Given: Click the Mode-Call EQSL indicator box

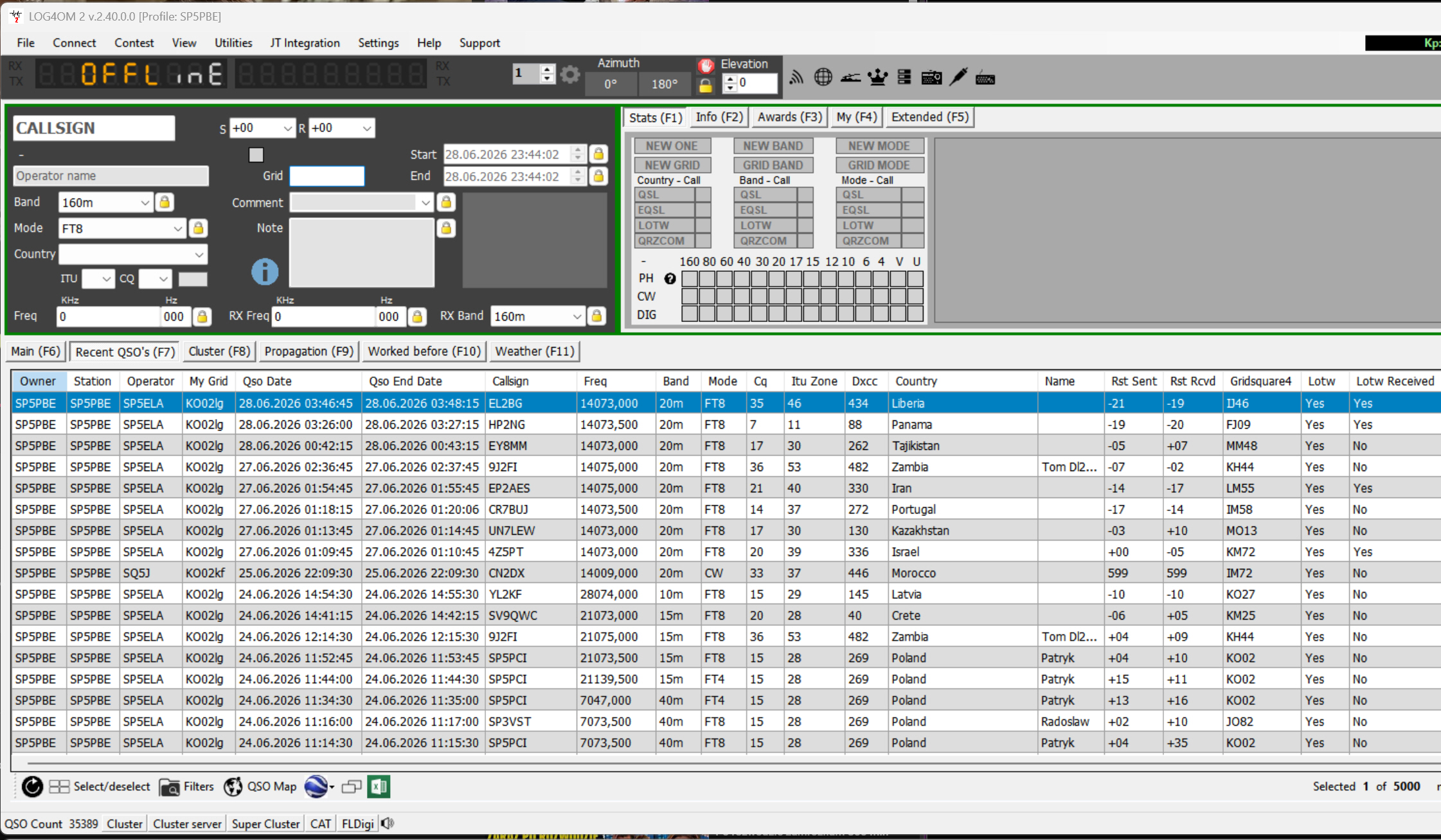Looking at the screenshot, I should pos(913,210).
